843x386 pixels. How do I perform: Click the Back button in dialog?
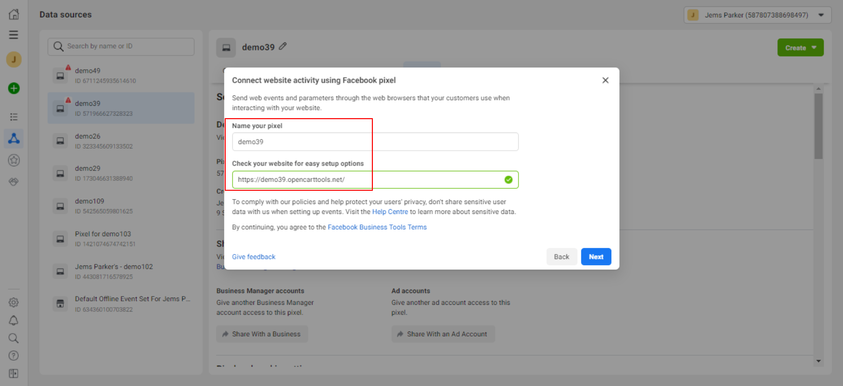click(x=561, y=256)
